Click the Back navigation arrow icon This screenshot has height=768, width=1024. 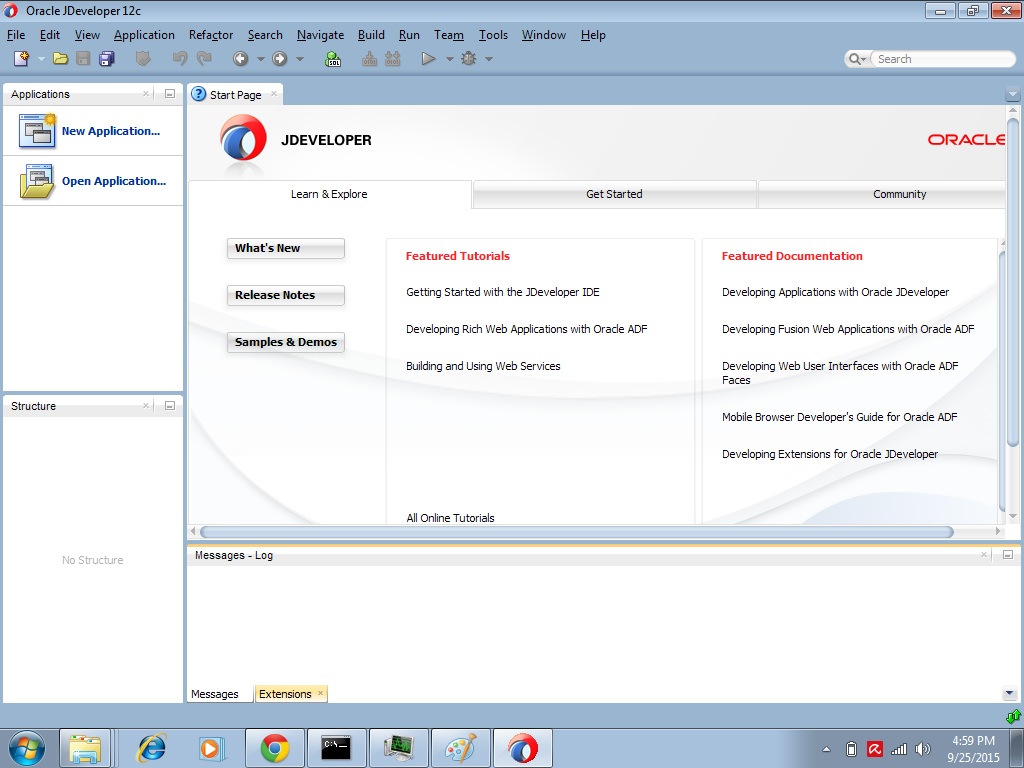click(239, 58)
